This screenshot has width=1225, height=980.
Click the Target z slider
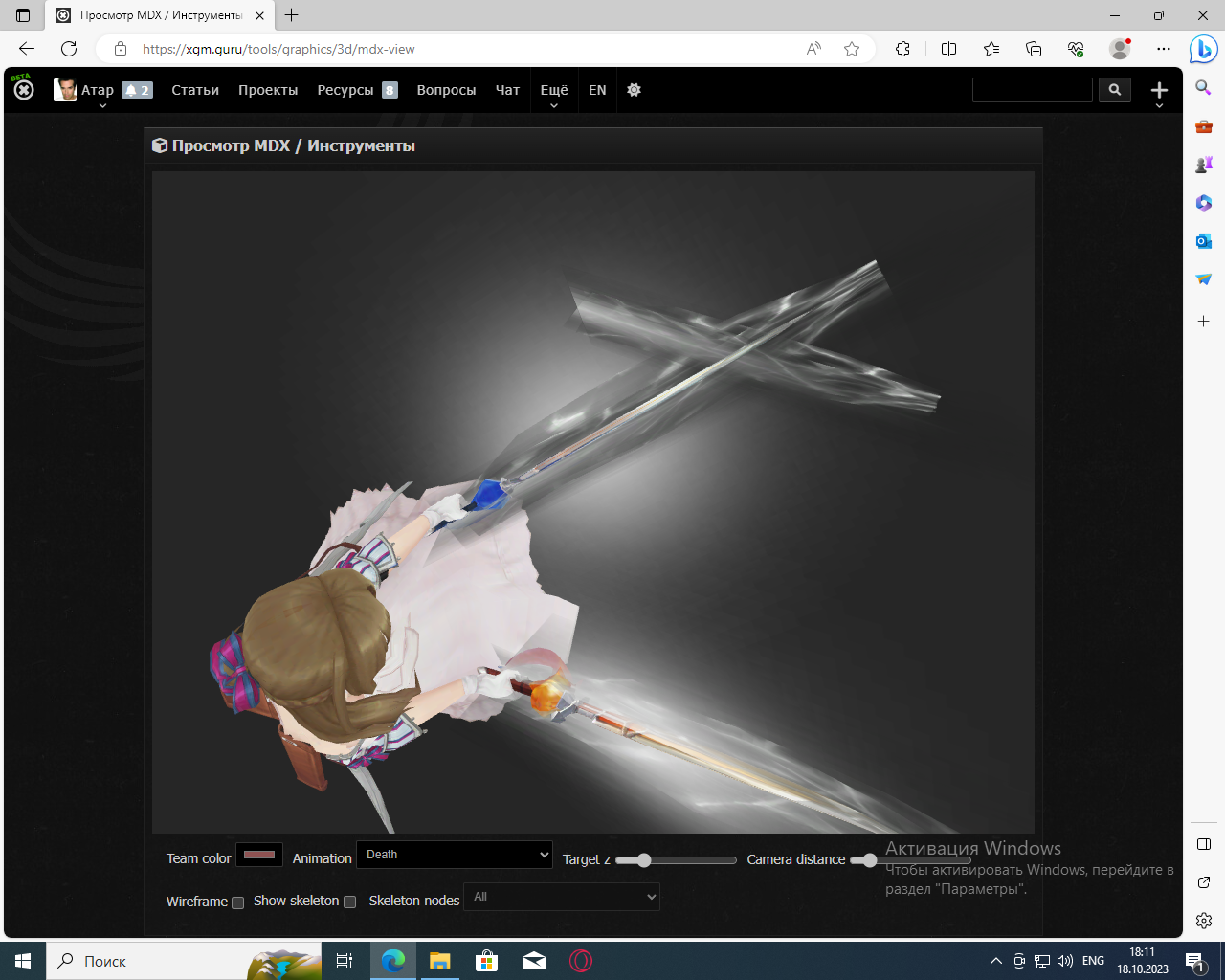pyautogui.click(x=676, y=860)
